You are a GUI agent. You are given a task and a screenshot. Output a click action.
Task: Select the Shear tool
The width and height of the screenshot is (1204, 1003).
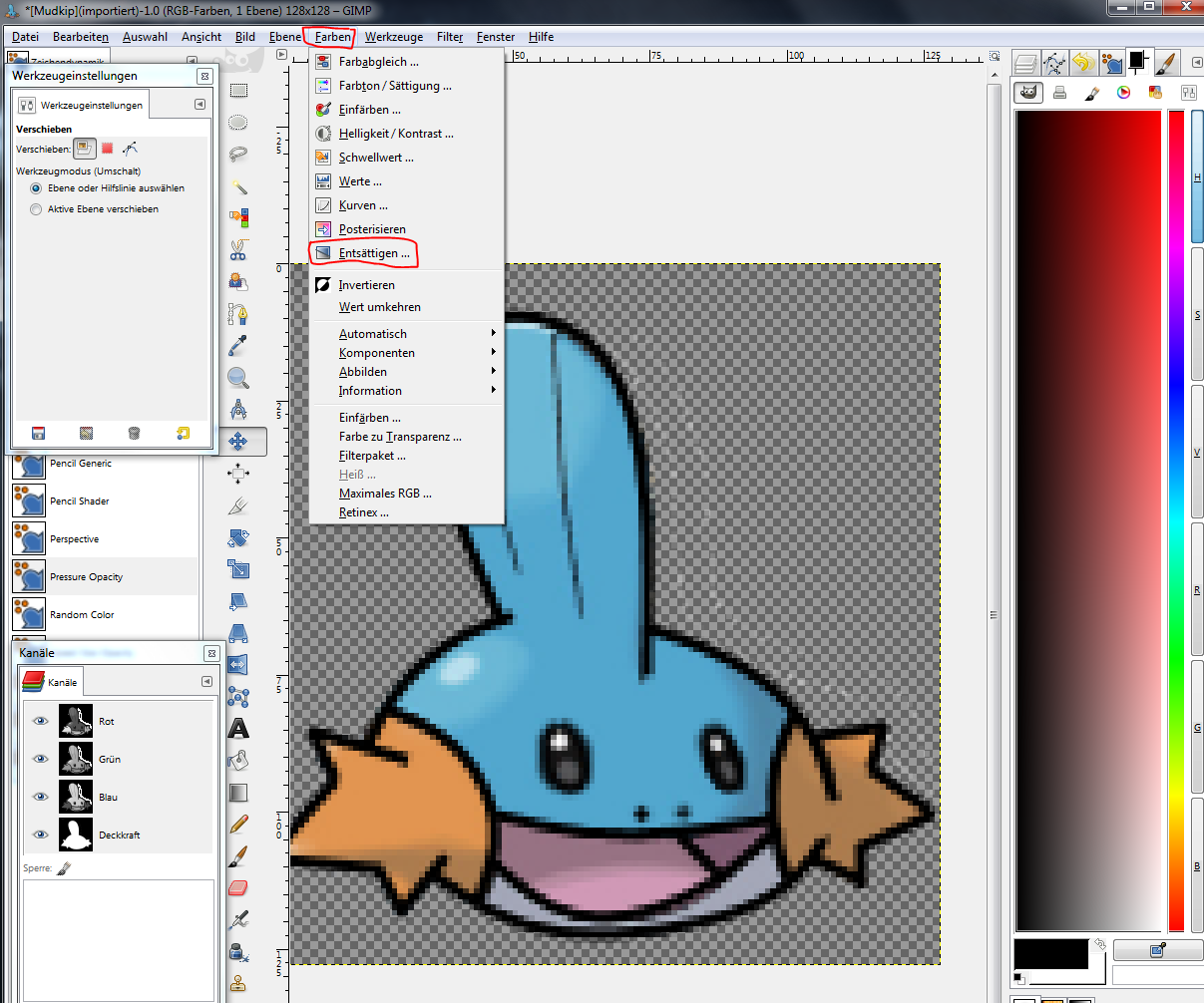(238, 601)
